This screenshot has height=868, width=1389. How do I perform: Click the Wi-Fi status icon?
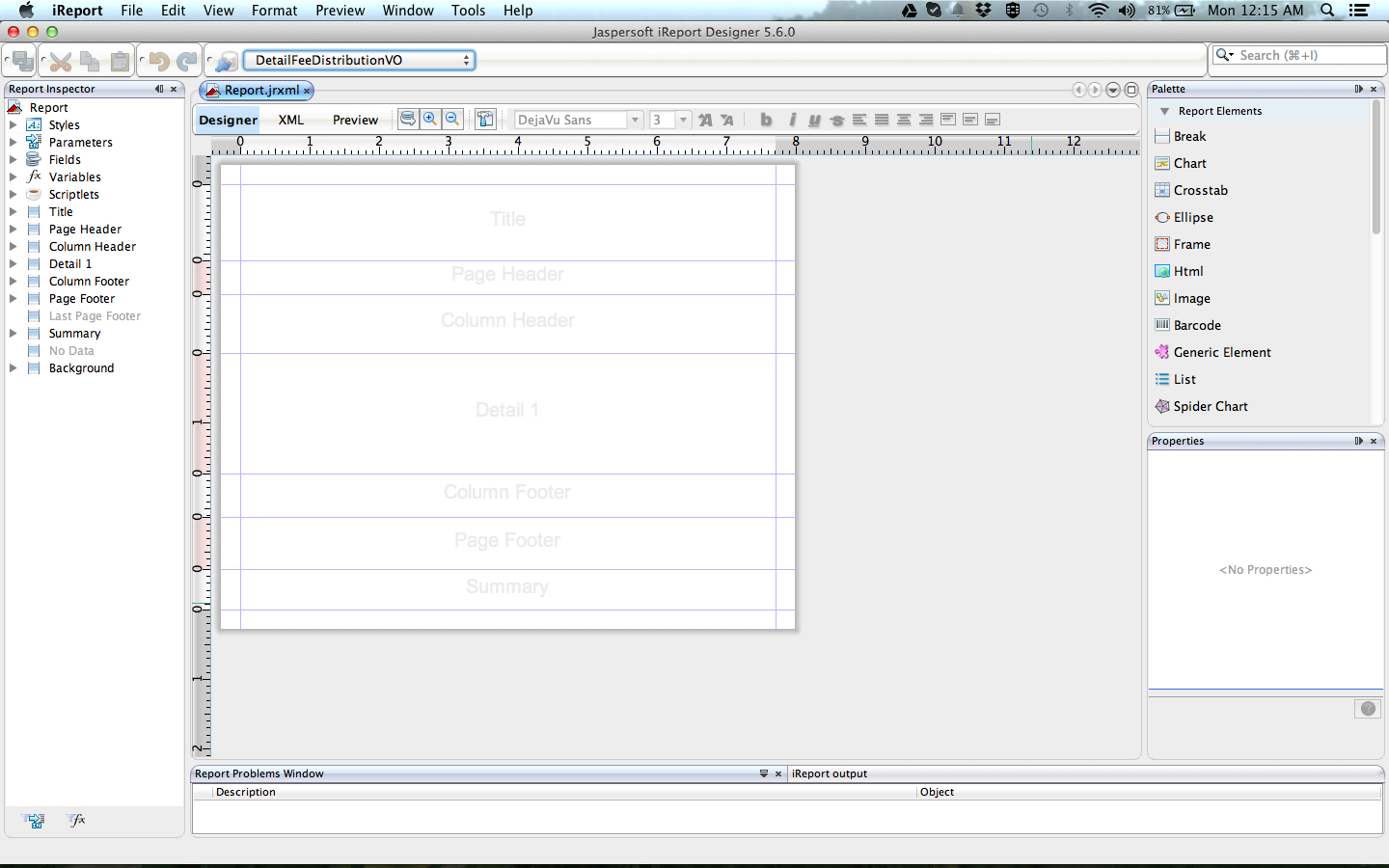(1098, 11)
